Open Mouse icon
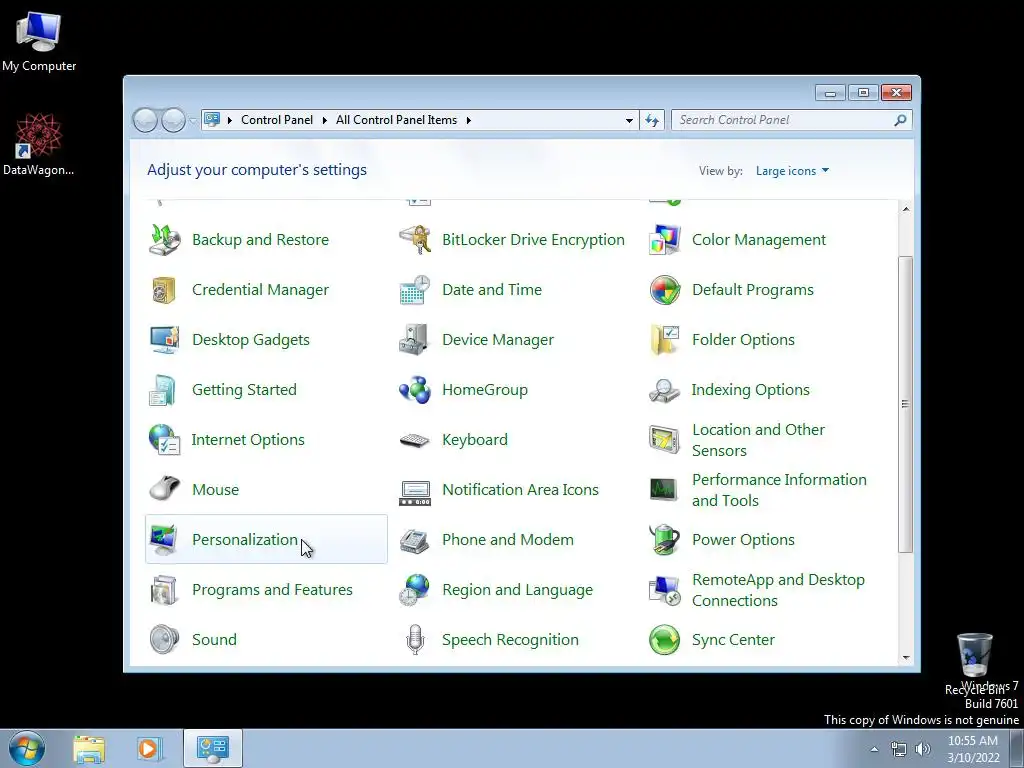The width and height of the screenshot is (1024, 768). tap(165, 490)
